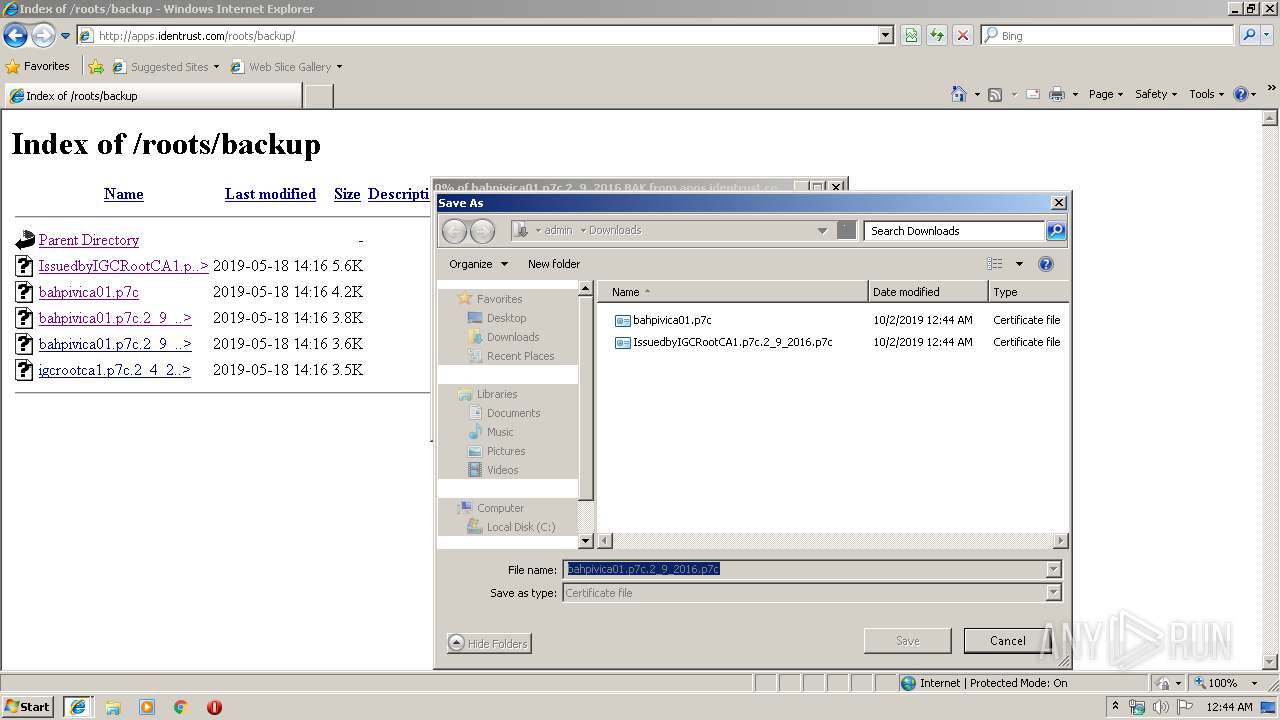The height and width of the screenshot is (720, 1280).
Task: Click the Cancel button
Action: [1007, 641]
